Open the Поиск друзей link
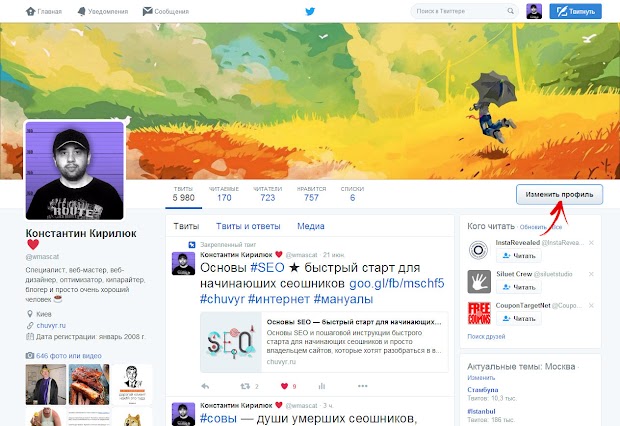620x426 pixels. coord(486,337)
